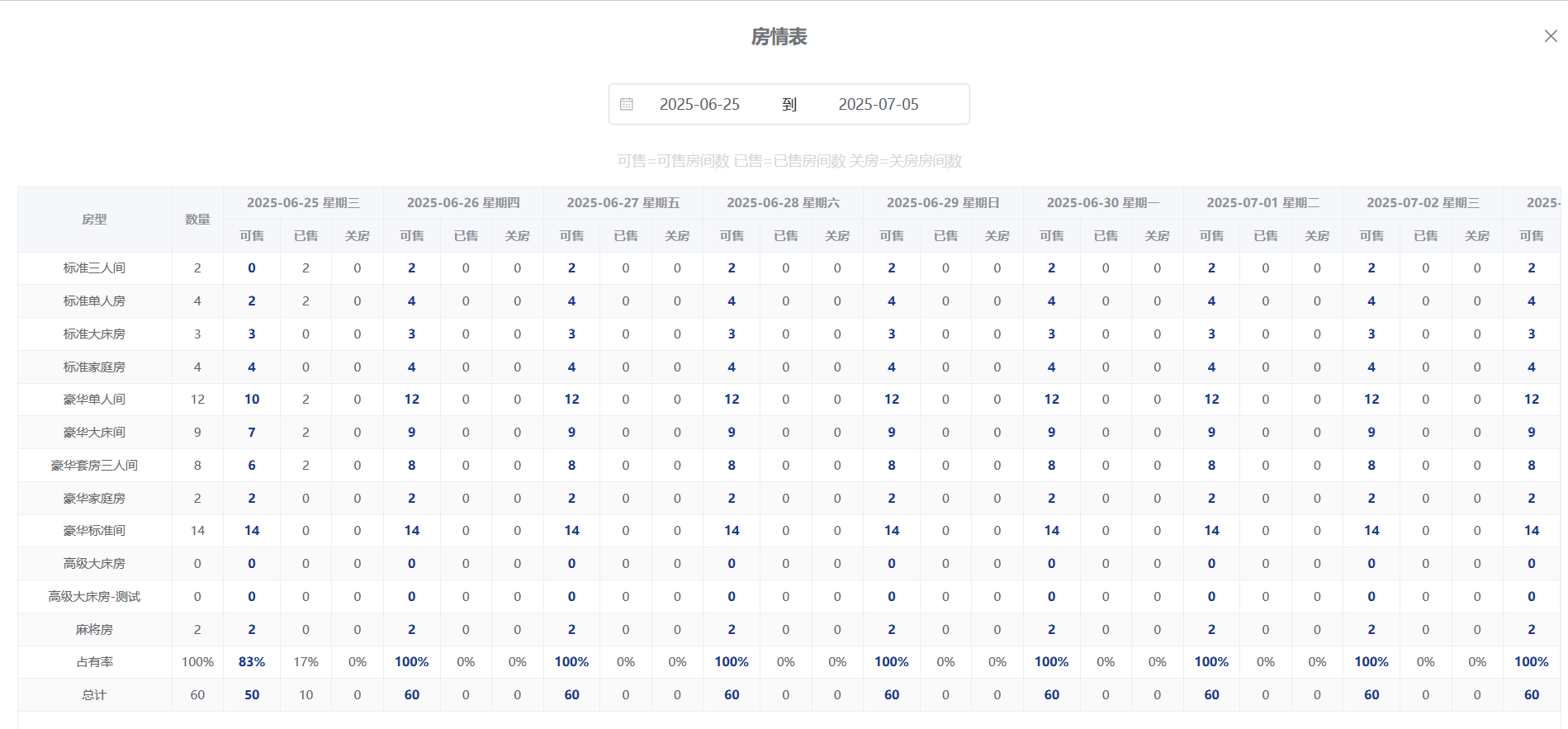Viewport: 1568px width, 729px height.
Task: Click the 2025-07-02 星期三 date header
Action: [1423, 203]
